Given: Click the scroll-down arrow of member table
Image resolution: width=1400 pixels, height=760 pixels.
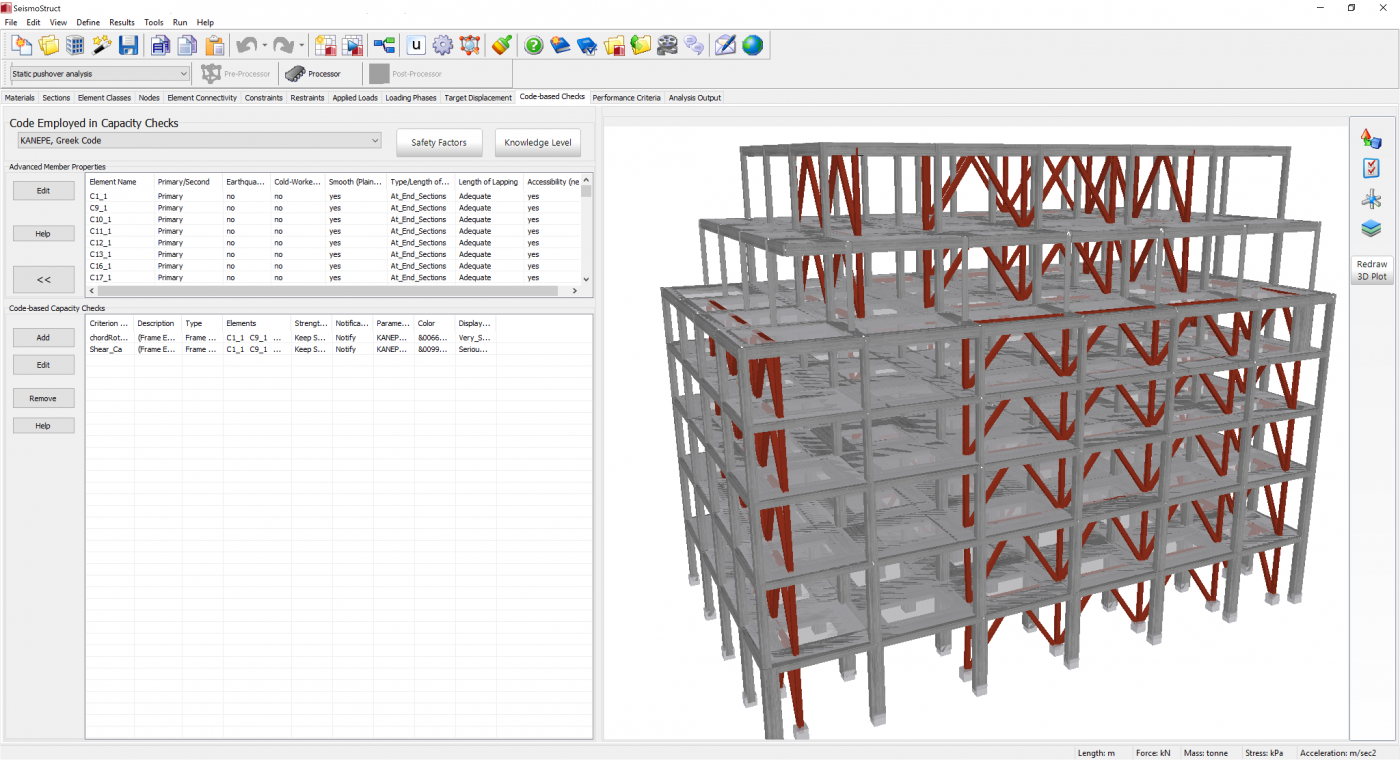Looking at the screenshot, I should click(x=587, y=279).
